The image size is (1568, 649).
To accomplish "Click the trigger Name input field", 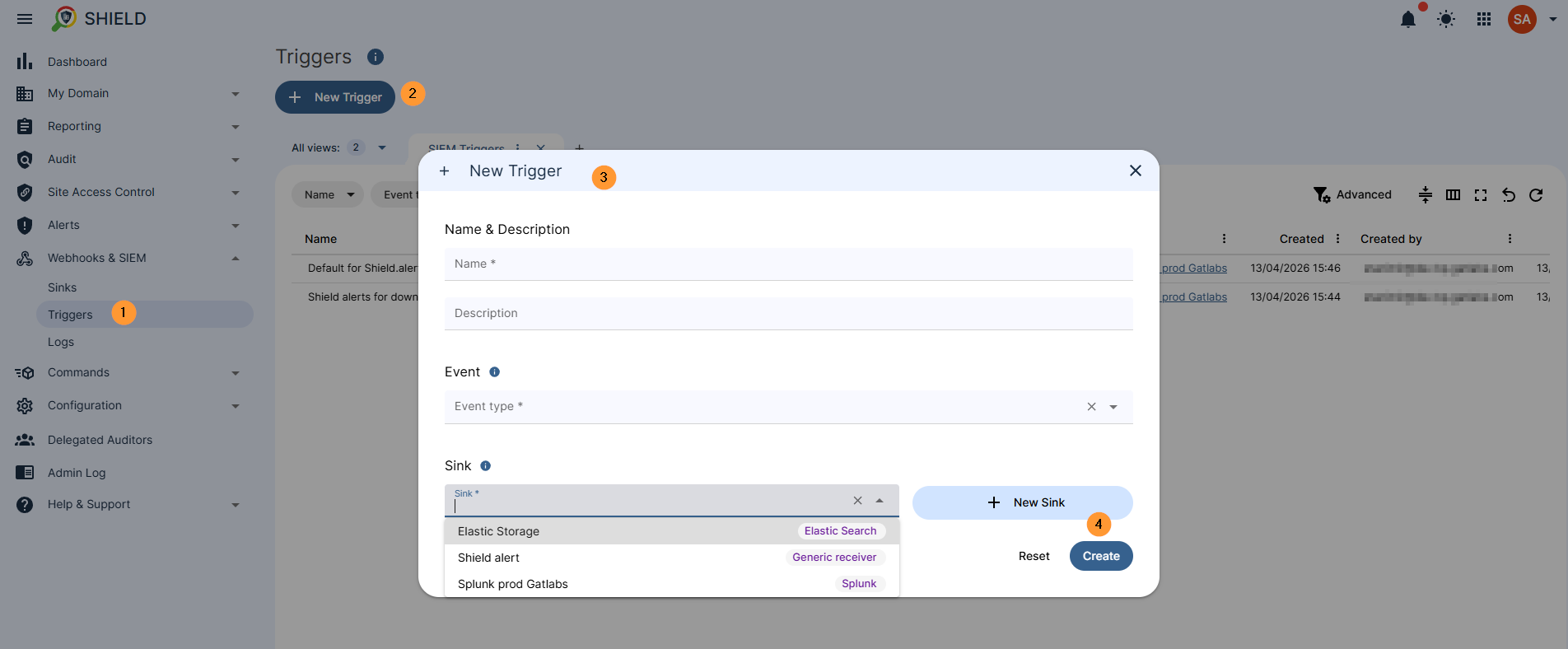I will 789,264.
